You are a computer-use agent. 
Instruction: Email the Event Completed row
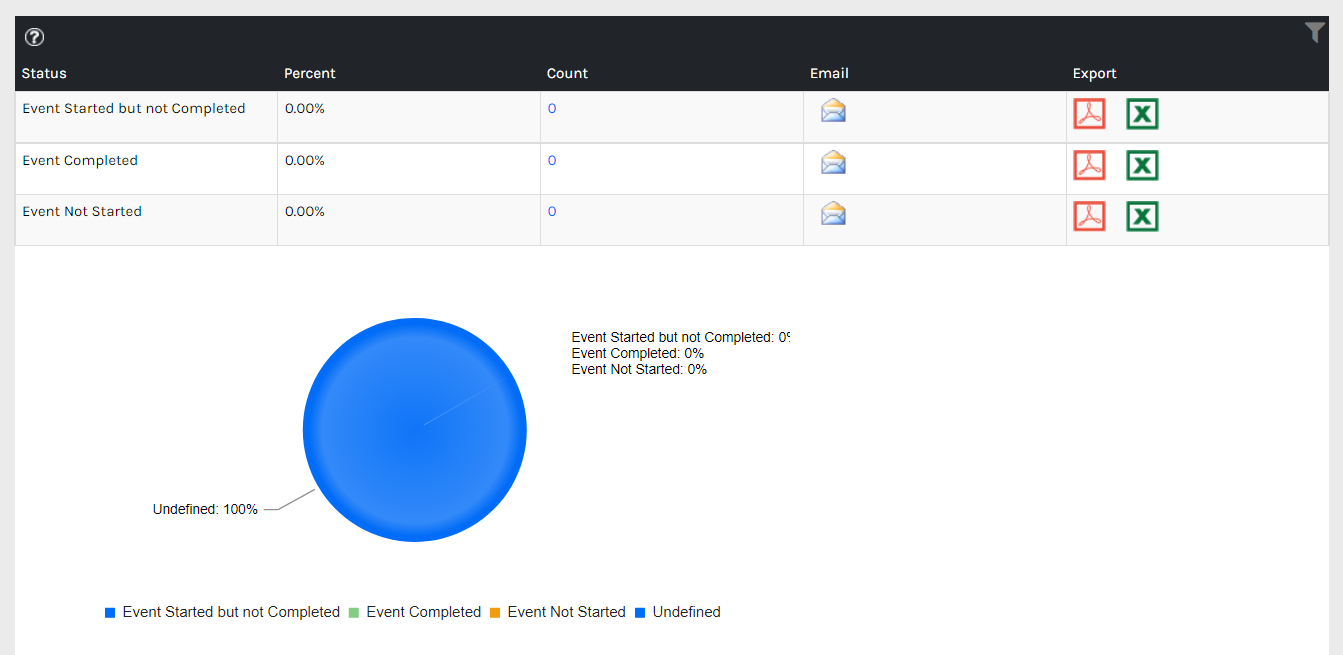(833, 162)
